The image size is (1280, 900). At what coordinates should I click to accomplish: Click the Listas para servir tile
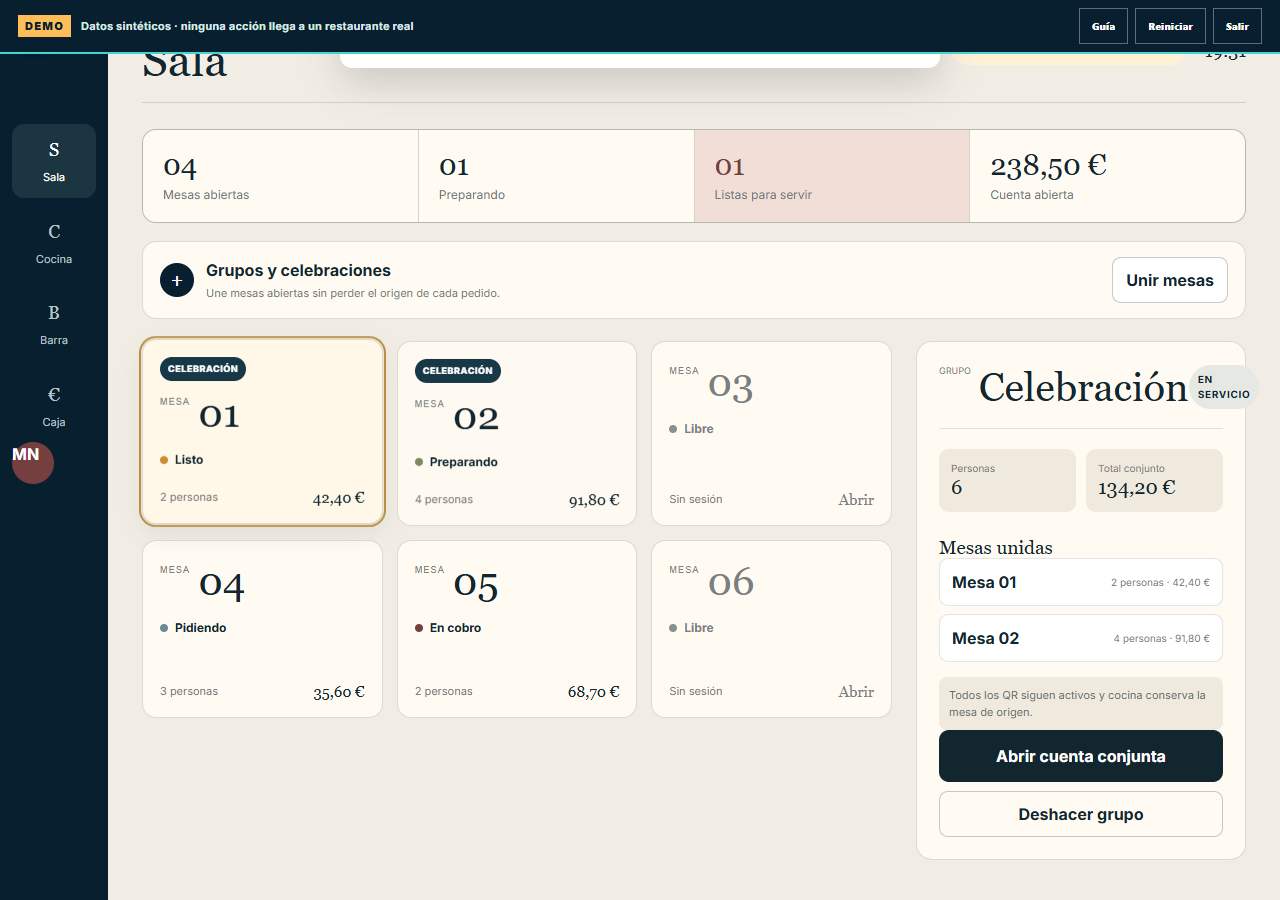(832, 176)
